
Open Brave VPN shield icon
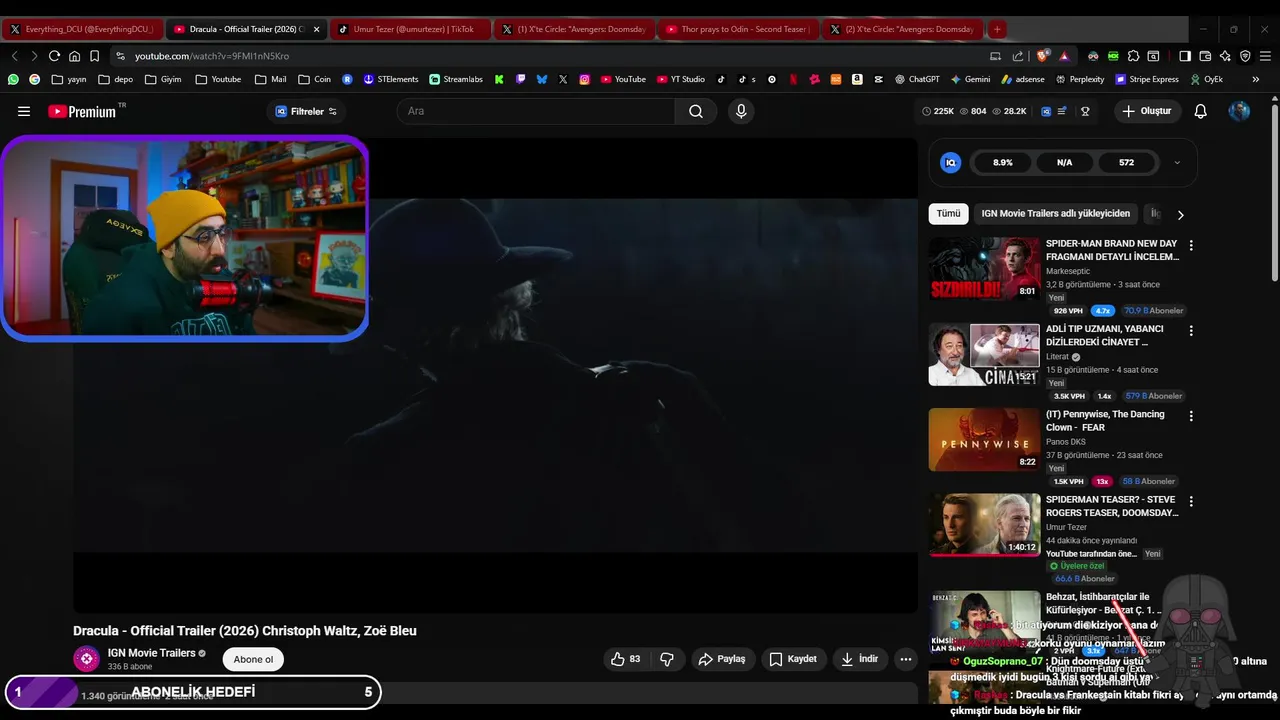click(x=1245, y=56)
